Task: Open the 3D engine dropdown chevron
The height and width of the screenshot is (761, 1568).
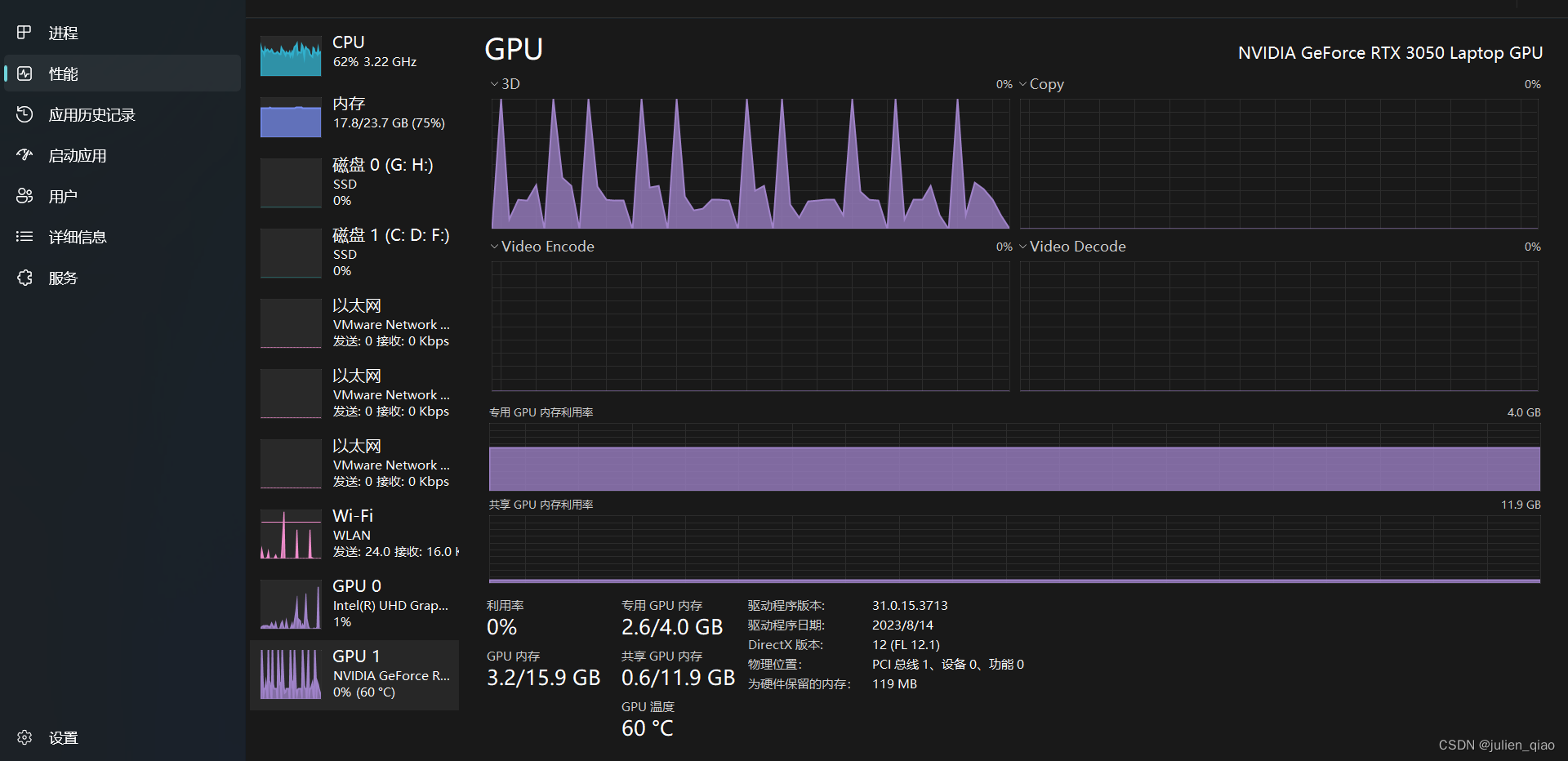Action: point(494,84)
